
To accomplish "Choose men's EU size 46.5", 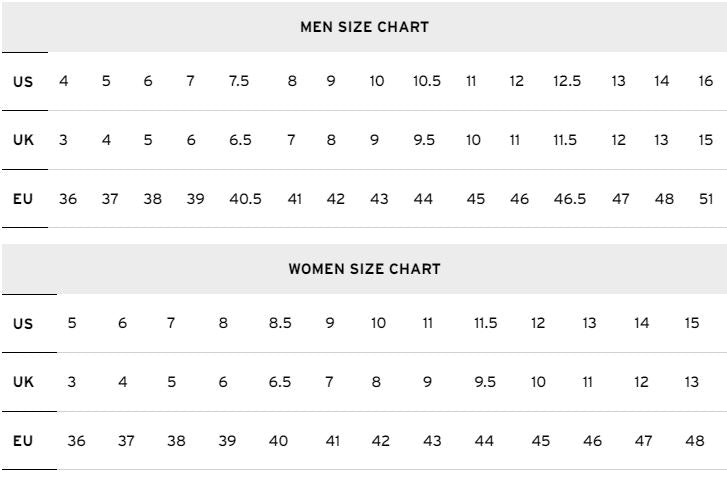I will pos(569,199).
